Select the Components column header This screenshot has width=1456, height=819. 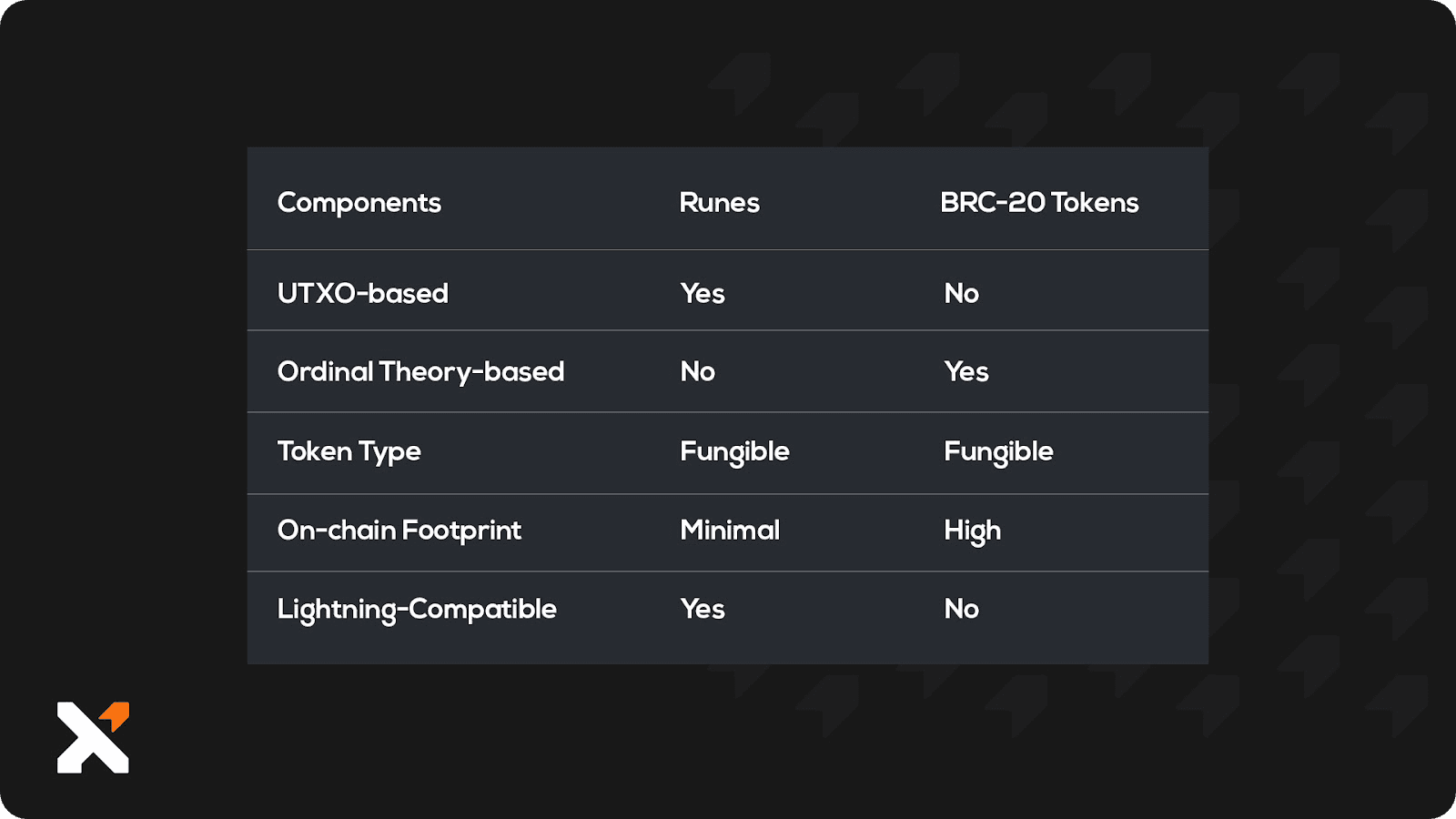click(359, 203)
